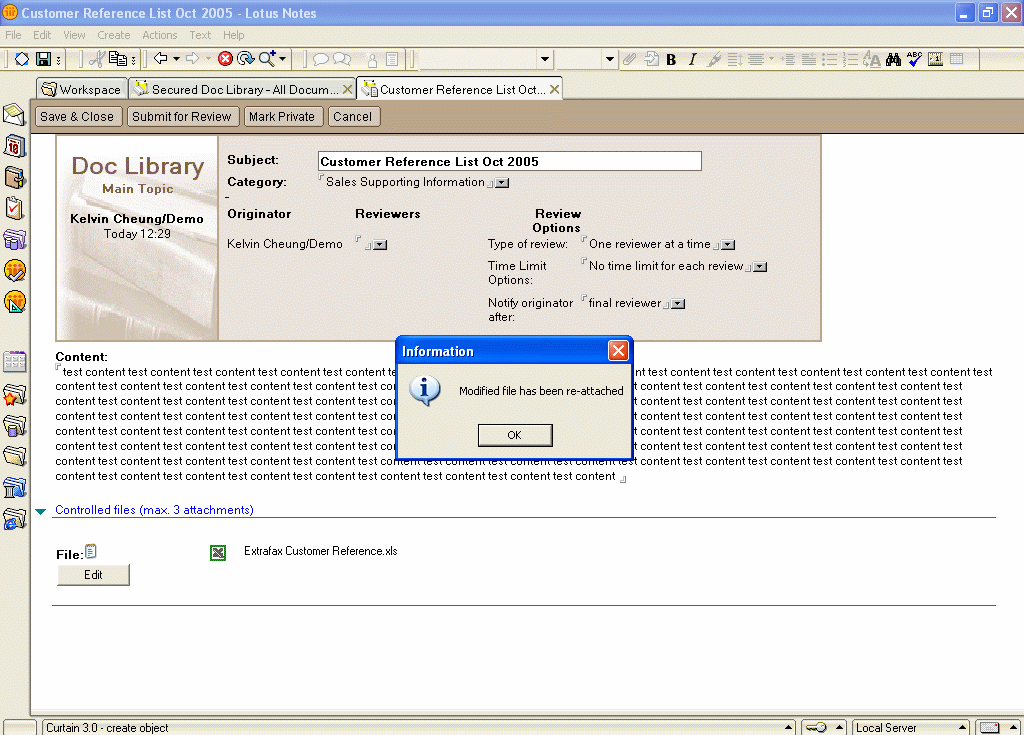Click the Submit for Review button

[181, 117]
